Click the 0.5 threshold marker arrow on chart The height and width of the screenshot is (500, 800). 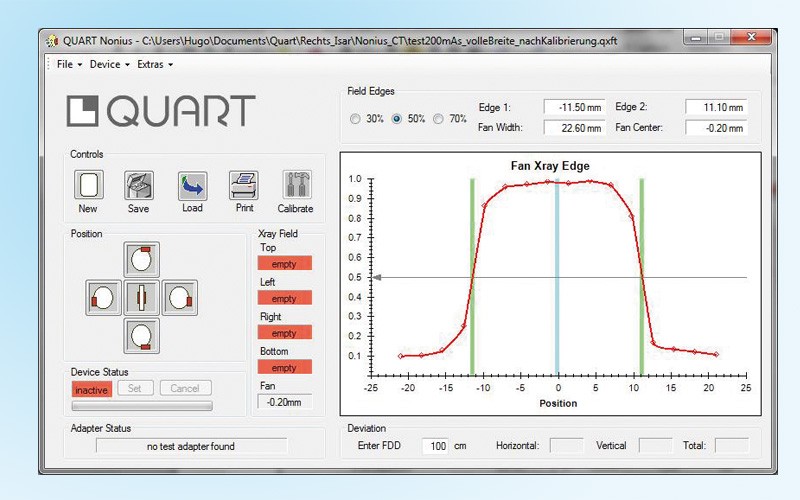(x=377, y=278)
